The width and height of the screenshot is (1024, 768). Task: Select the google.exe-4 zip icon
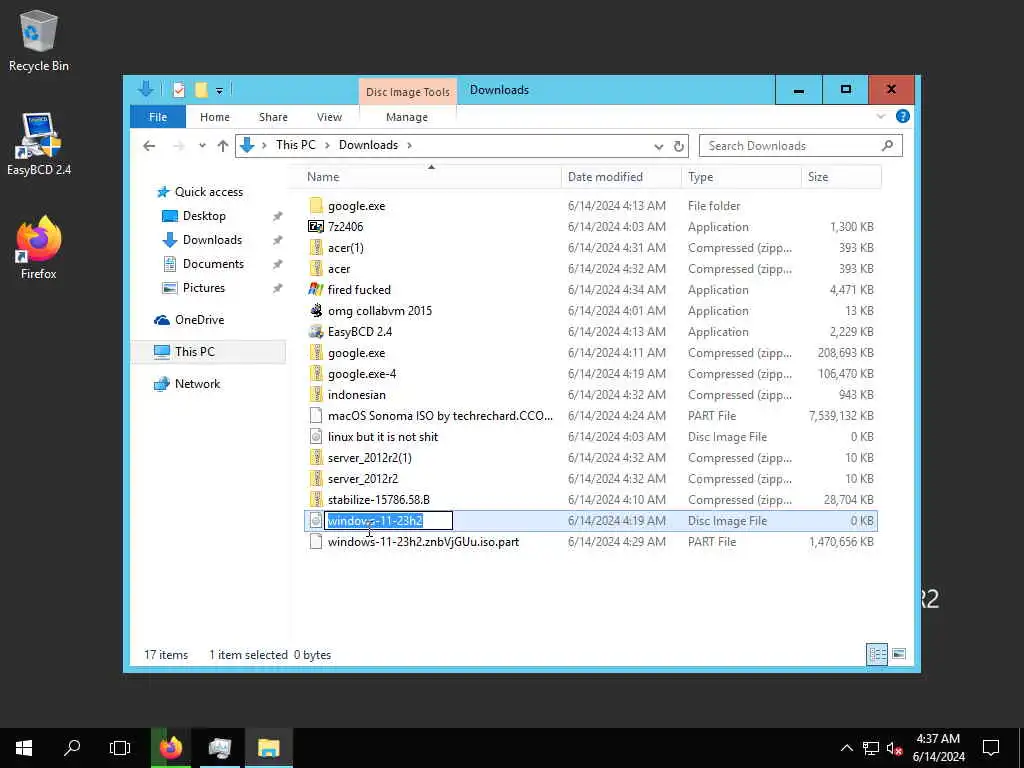click(x=316, y=374)
